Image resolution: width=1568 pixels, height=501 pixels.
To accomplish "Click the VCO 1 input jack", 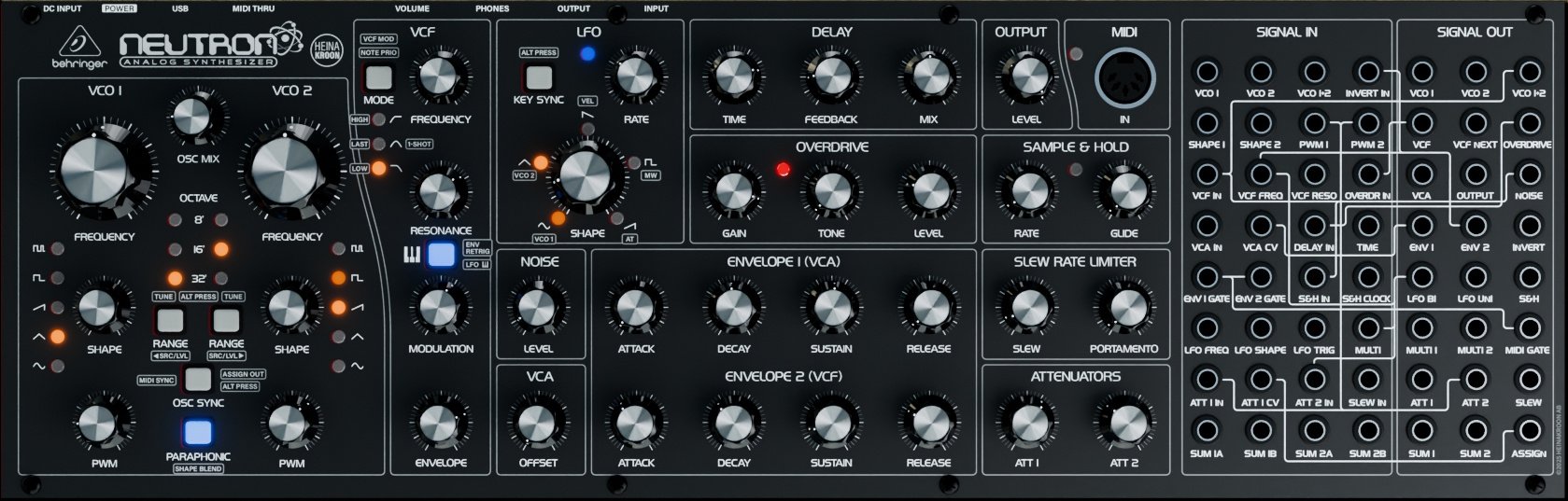I will point(1207,71).
